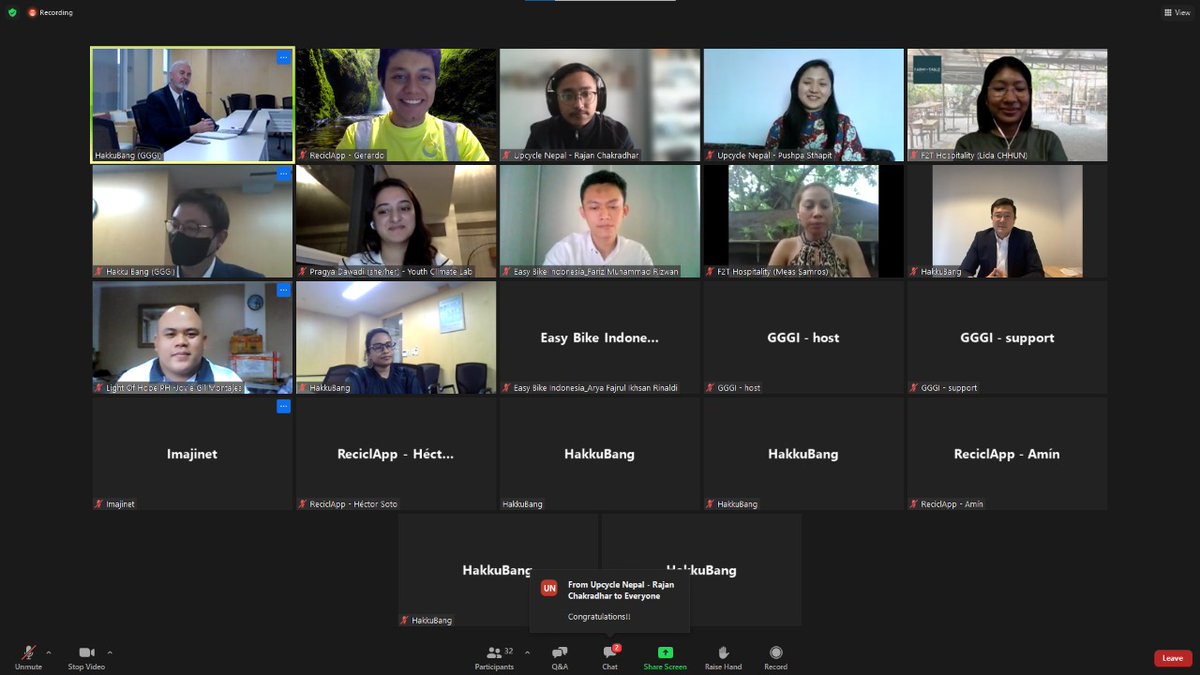This screenshot has width=1200, height=675.
Task: Click 'From Upcycle Nepal - Rajan Chakradhar to Everyone' text
Action: (x=621, y=590)
